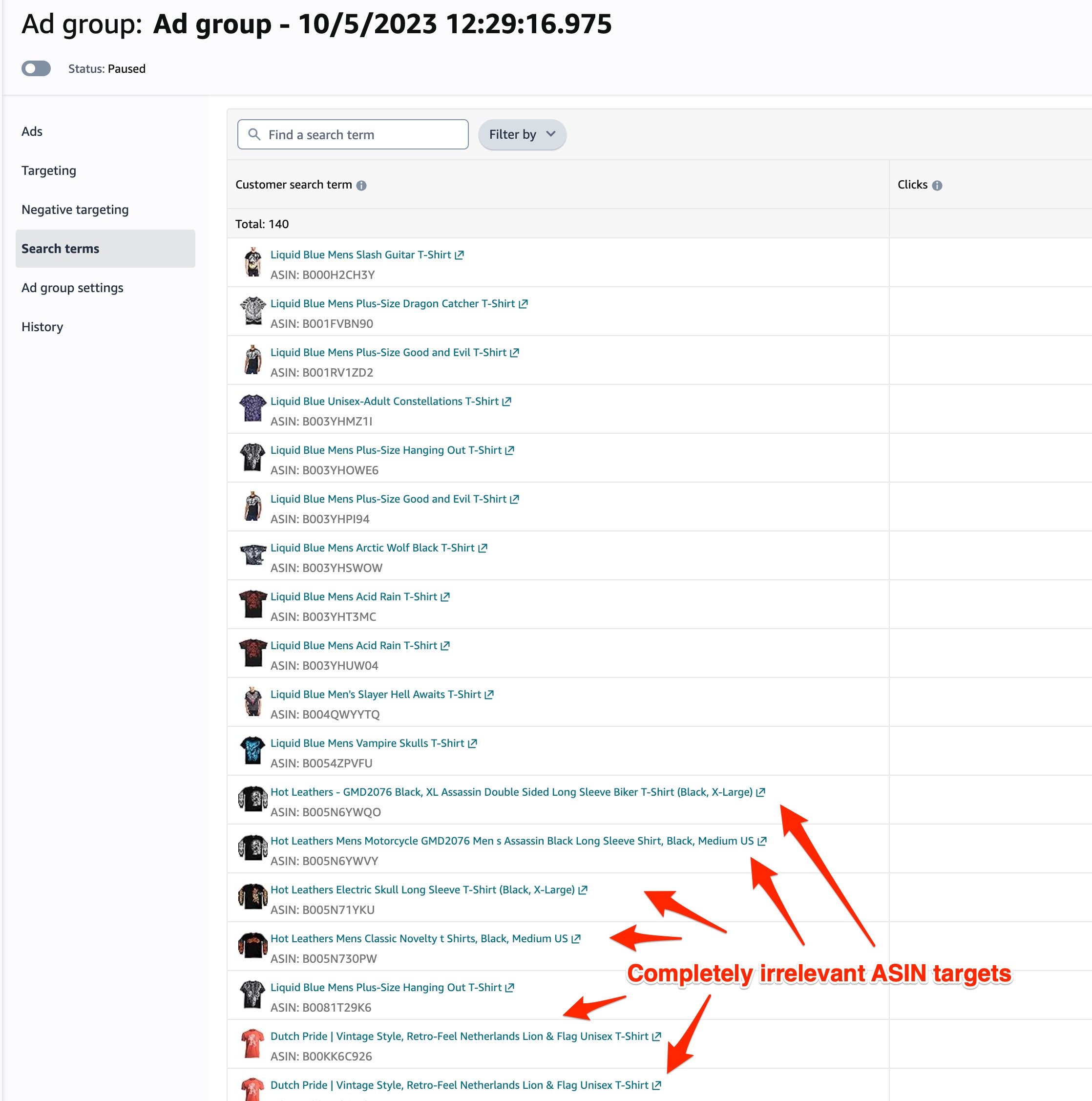Click external link icon in B003YHOWE6 row

(x=510, y=450)
